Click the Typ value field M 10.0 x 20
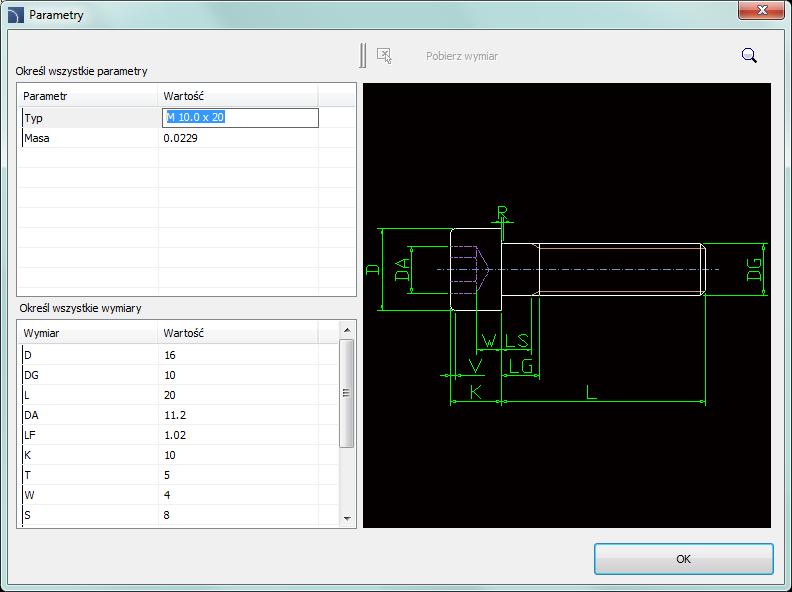 click(x=240, y=118)
